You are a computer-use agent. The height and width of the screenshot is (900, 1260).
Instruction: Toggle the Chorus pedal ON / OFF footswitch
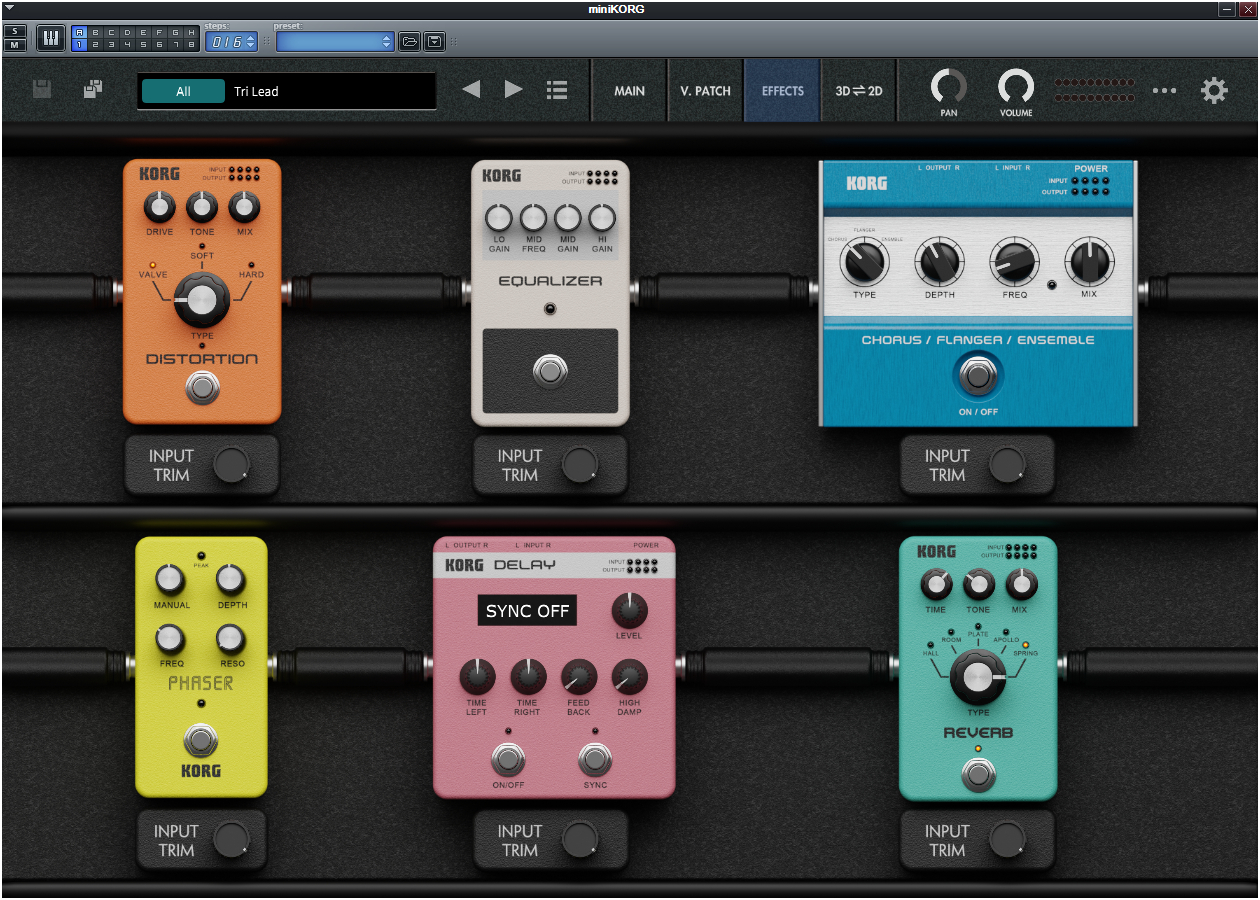point(978,377)
